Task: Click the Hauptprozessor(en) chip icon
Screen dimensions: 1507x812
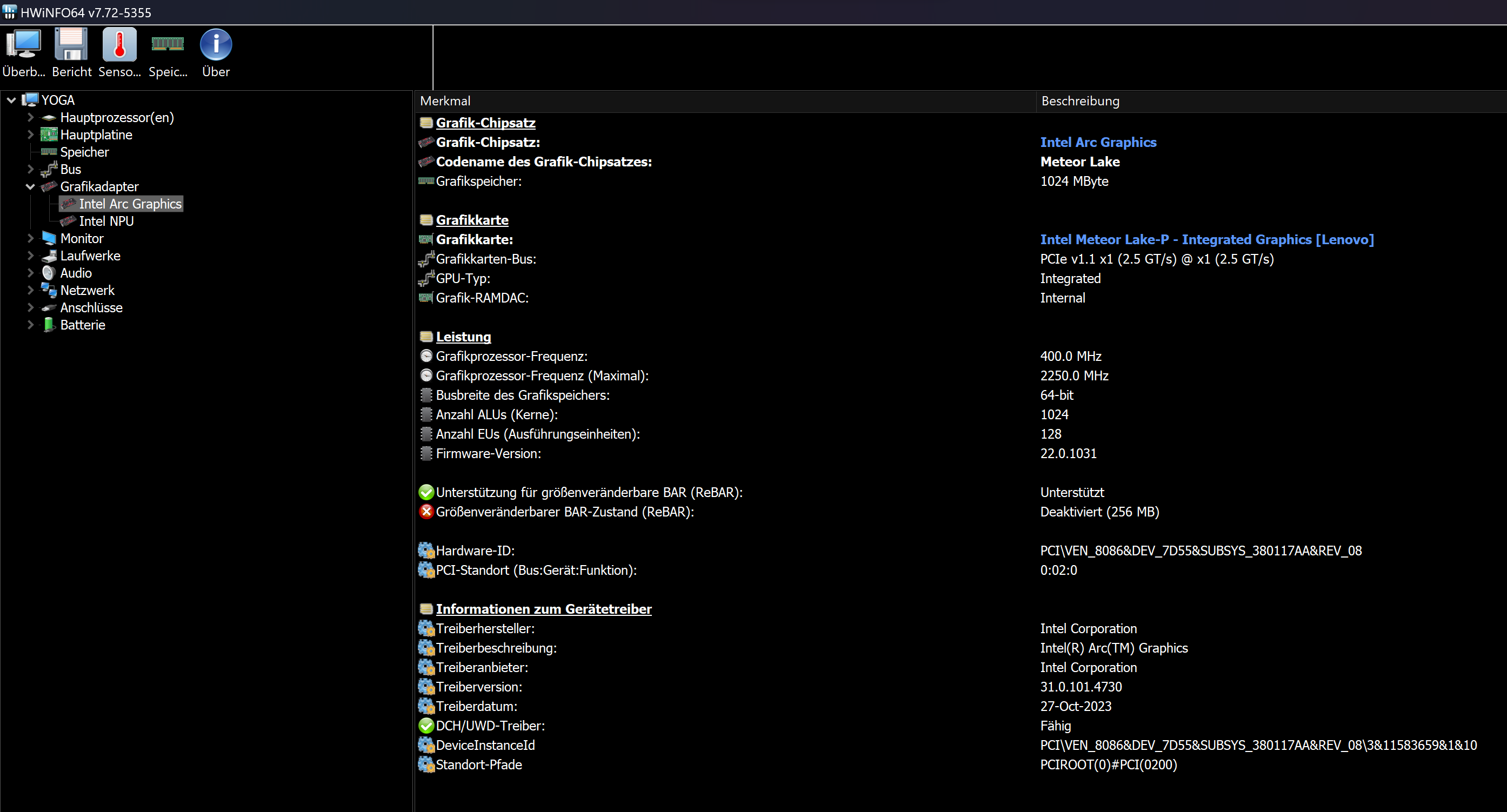Action: tap(49, 117)
